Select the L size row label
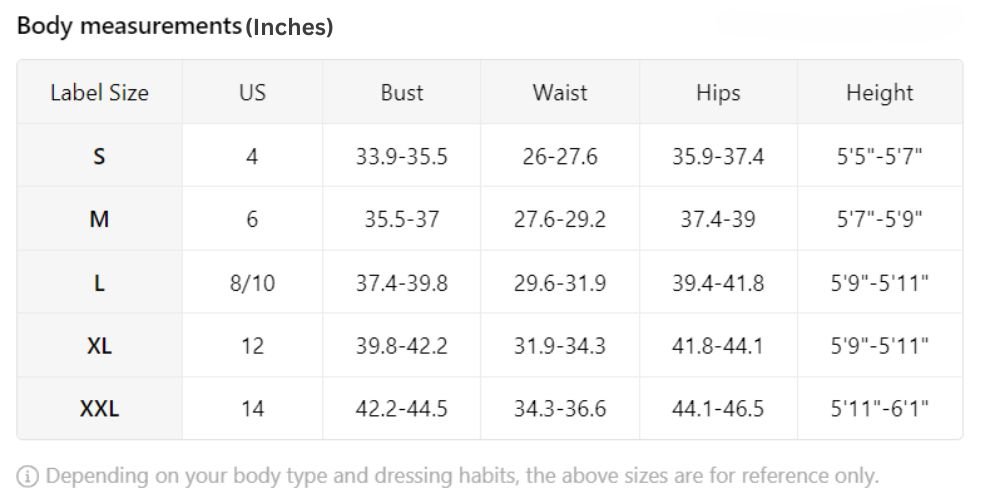Image resolution: width=1000 pixels, height=500 pixels. coord(99,283)
